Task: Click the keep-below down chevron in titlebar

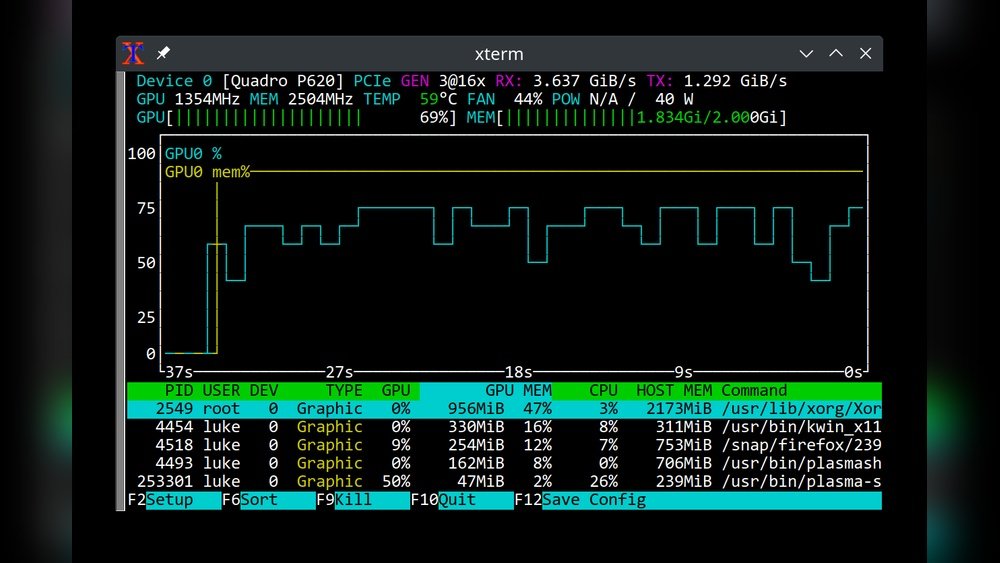Action: click(x=807, y=54)
